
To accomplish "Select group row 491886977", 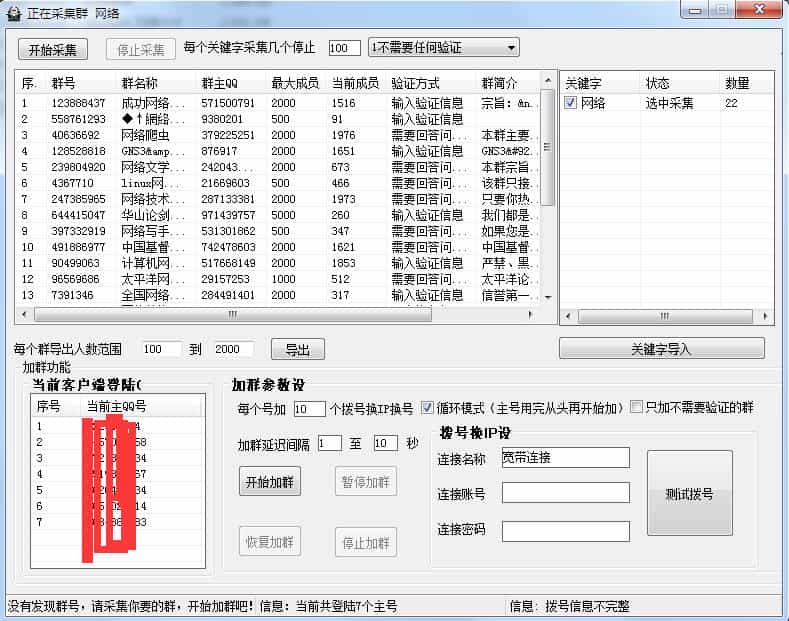I will click(x=278, y=247).
